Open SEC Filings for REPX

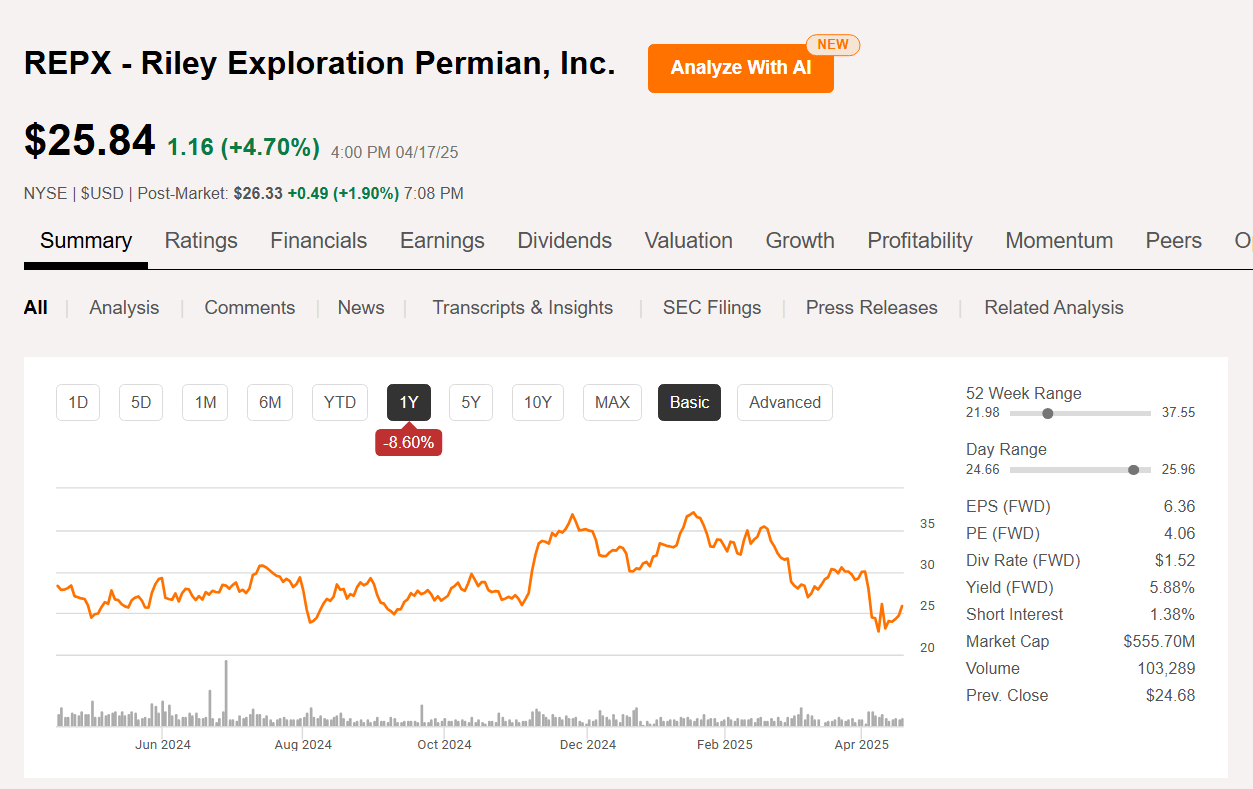(711, 307)
